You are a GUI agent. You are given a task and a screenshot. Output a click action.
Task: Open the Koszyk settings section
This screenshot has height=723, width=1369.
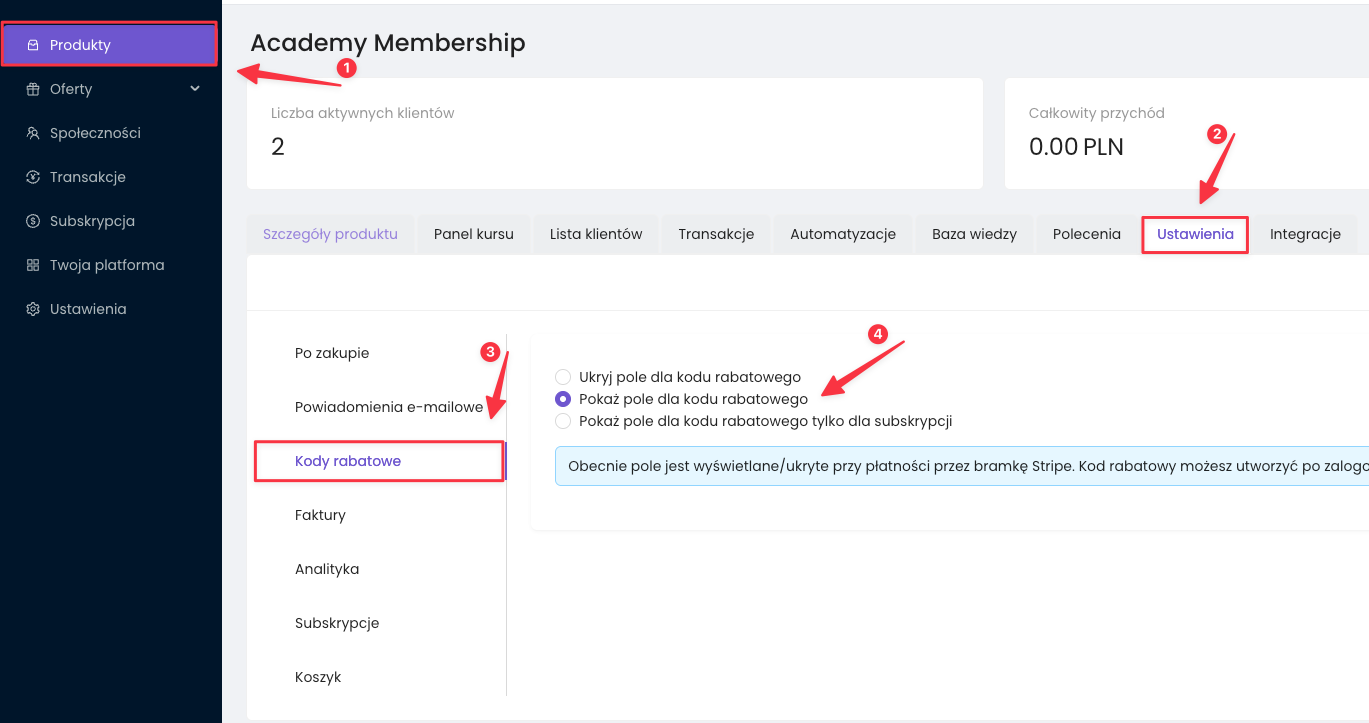[x=318, y=677]
